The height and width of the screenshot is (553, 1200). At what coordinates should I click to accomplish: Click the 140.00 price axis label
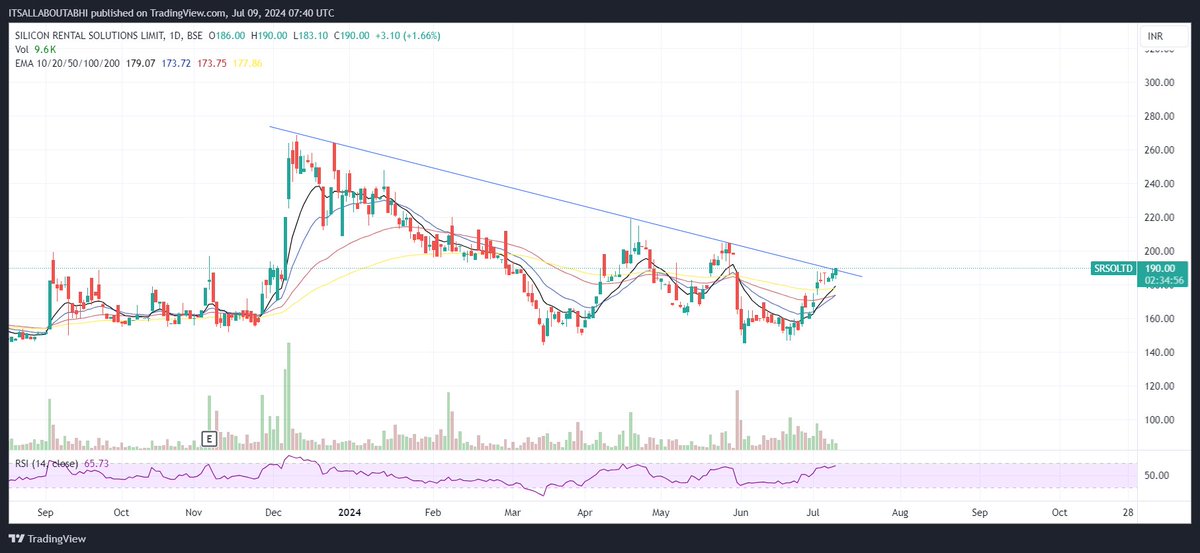(x=1159, y=353)
